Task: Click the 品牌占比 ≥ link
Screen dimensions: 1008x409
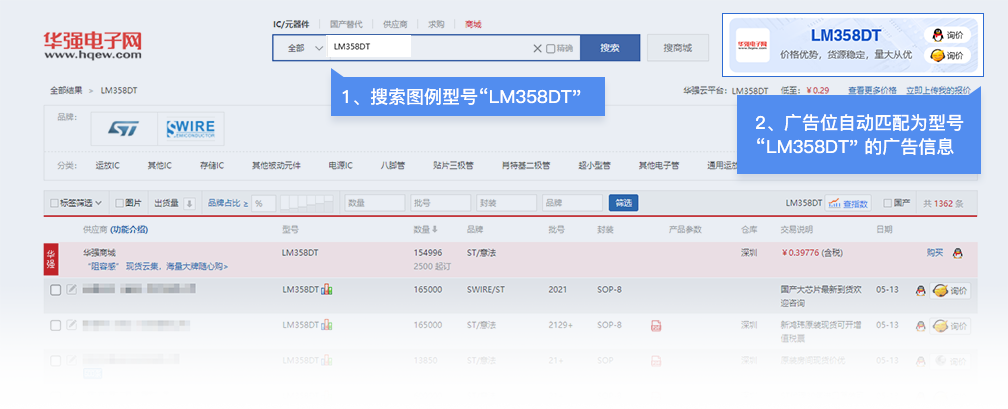Action: (228, 203)
